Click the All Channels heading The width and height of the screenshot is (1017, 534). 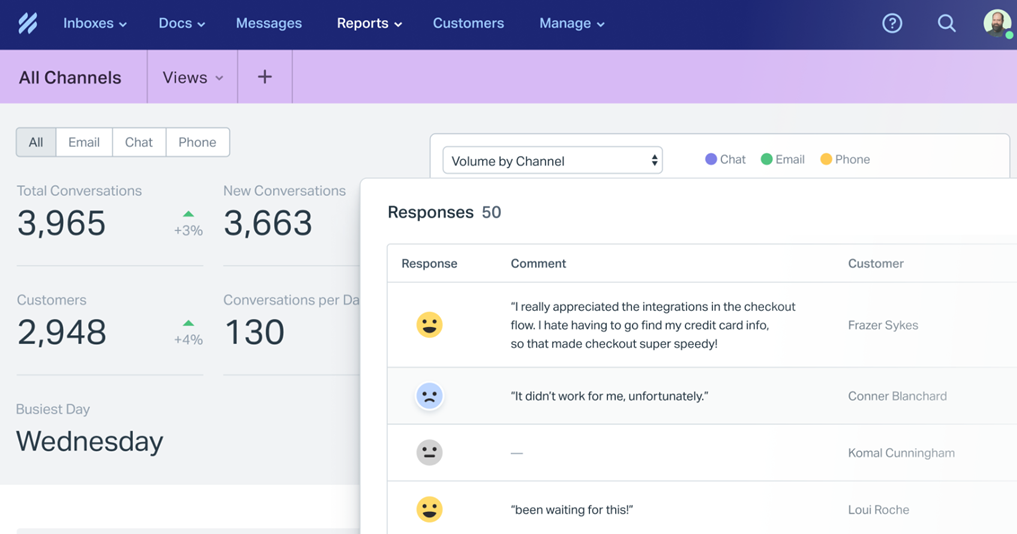pyautogui.click(x=70, y=77)
